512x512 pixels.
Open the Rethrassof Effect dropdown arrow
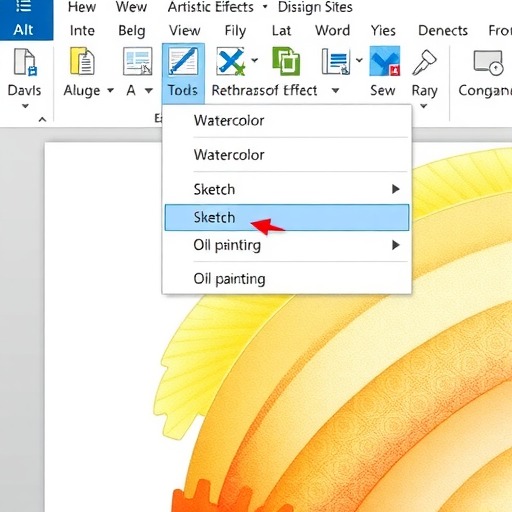point(336,90)
